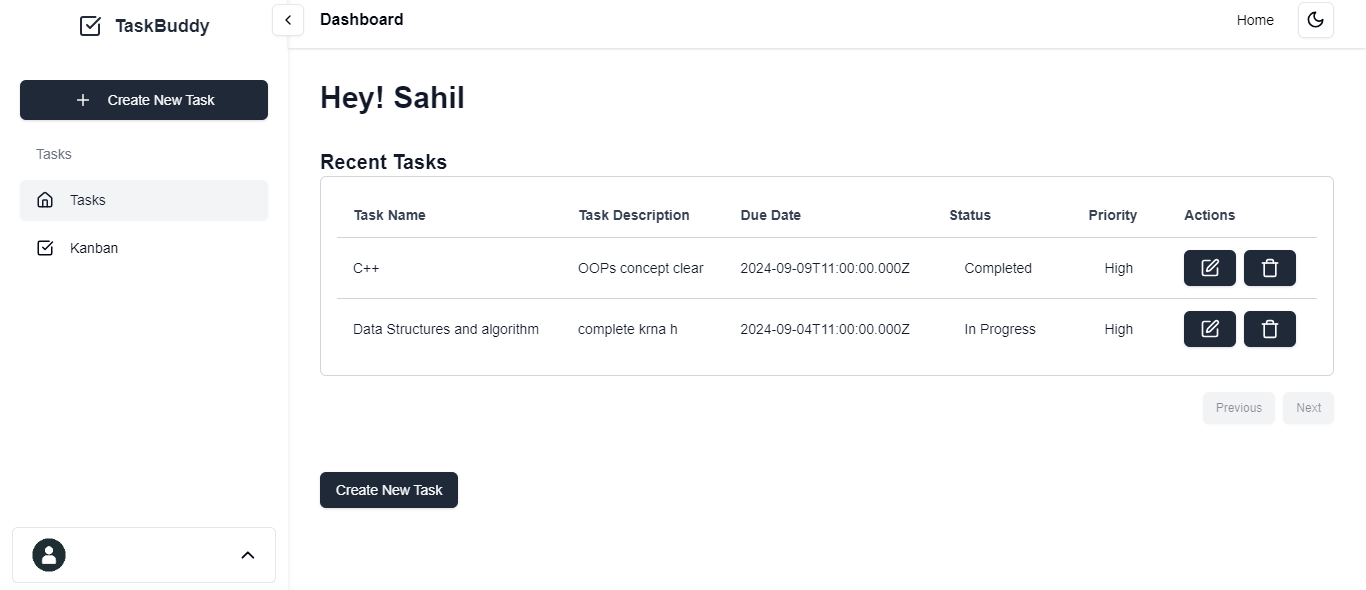
Task: Go to the Next page of tasks
Action: [1308, 408]
